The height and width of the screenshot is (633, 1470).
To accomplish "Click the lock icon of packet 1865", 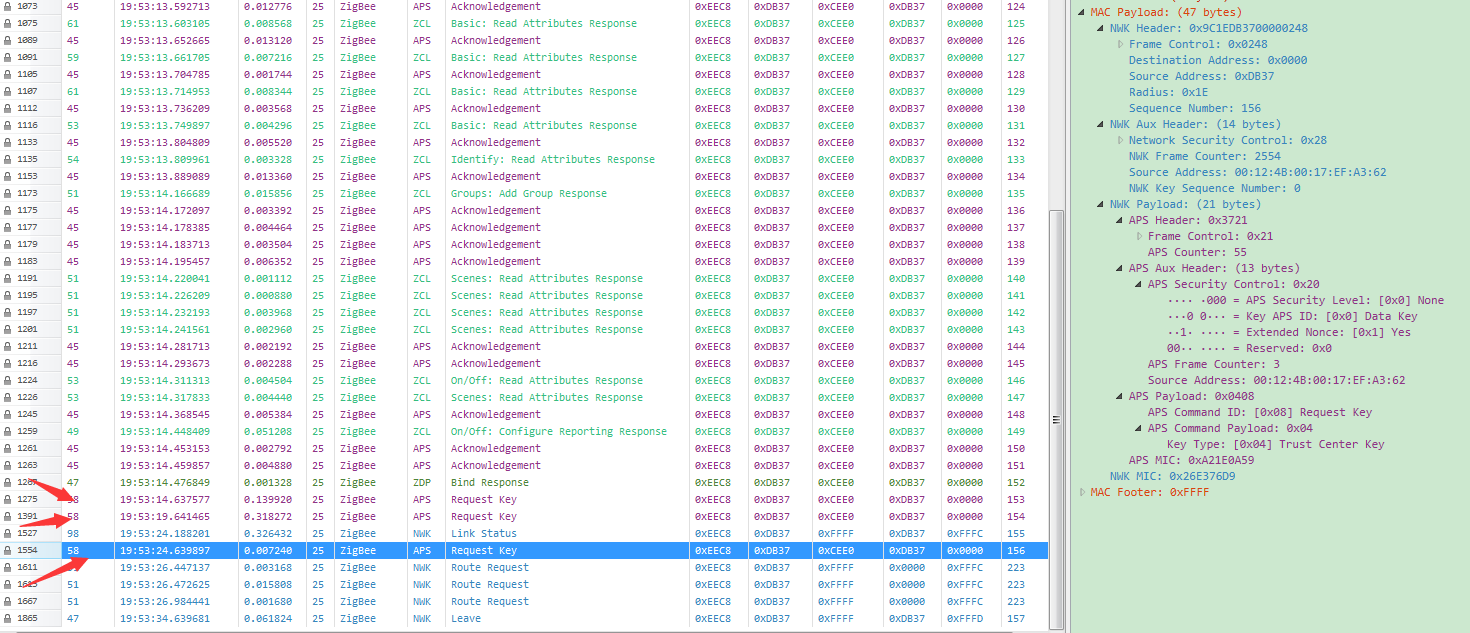I will pyautogui.click(x=8, y=619).
